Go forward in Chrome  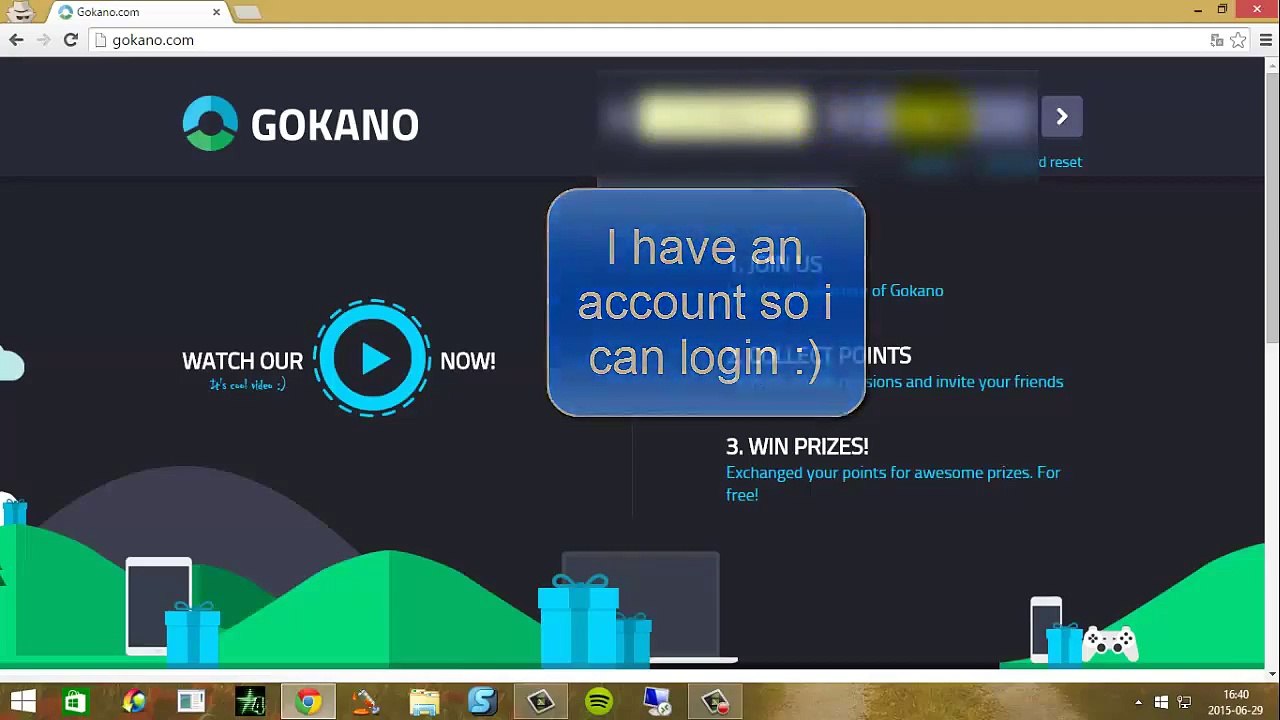click(43, 40)
